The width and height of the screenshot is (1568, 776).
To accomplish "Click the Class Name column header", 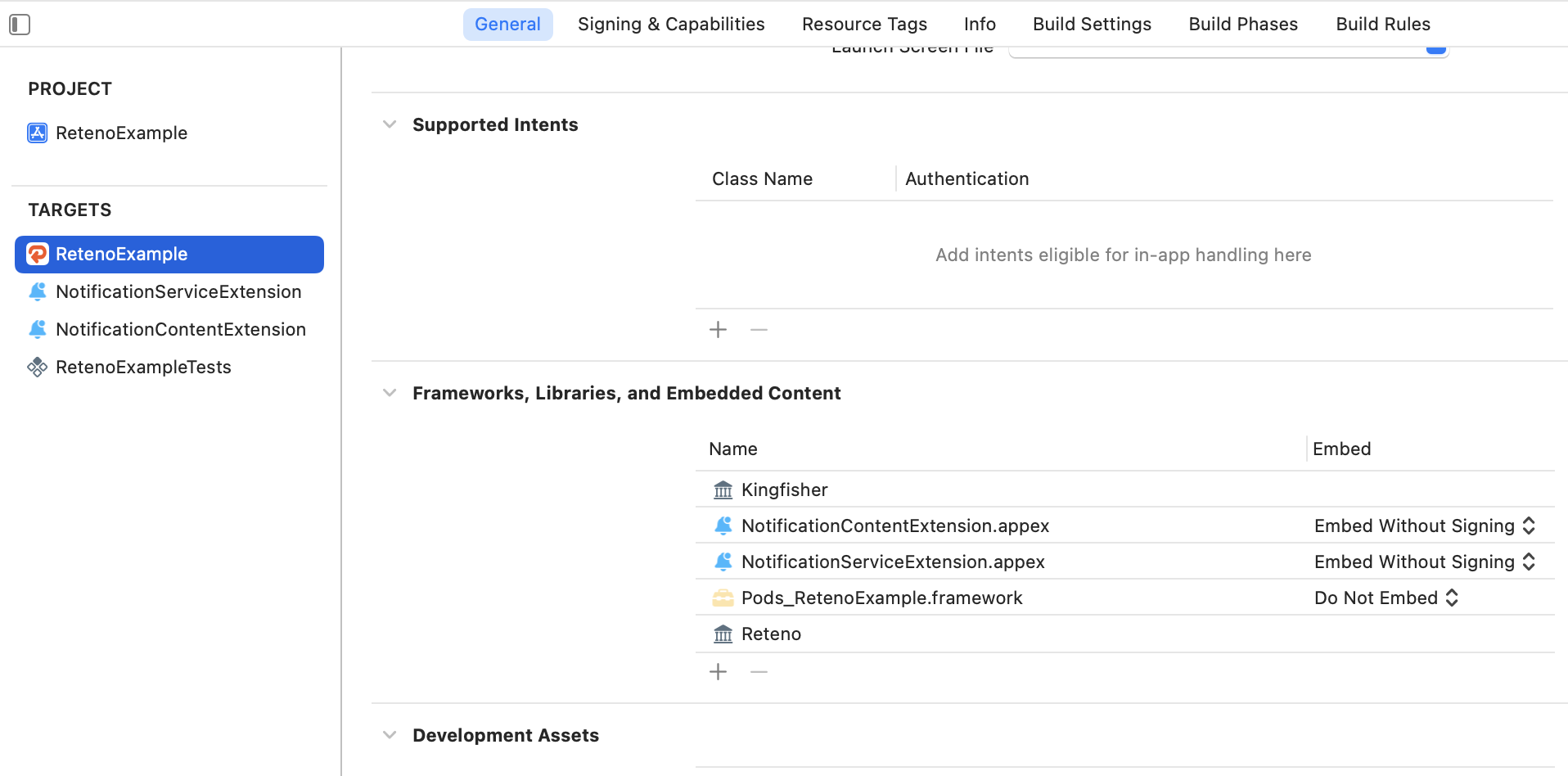I will point(762,178).
